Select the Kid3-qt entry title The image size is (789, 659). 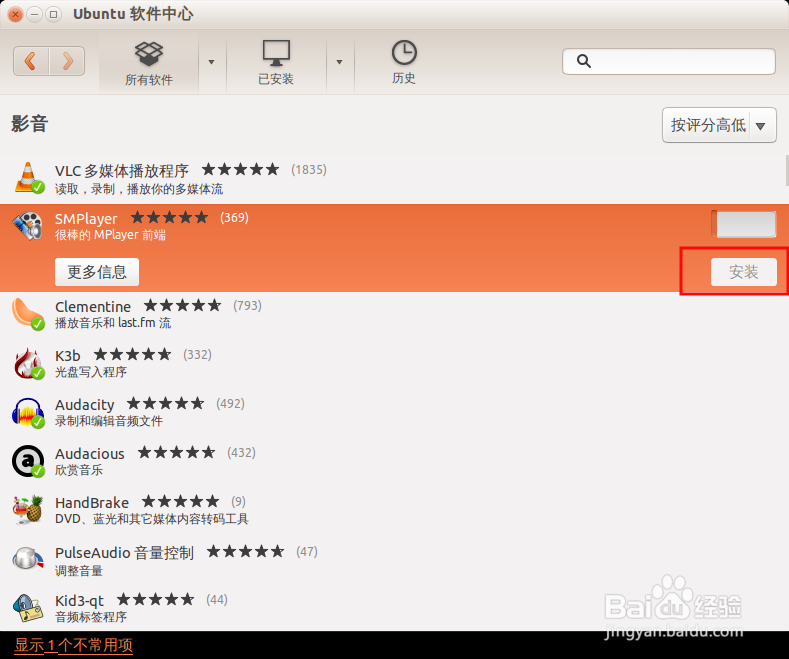tap(80, 601)
